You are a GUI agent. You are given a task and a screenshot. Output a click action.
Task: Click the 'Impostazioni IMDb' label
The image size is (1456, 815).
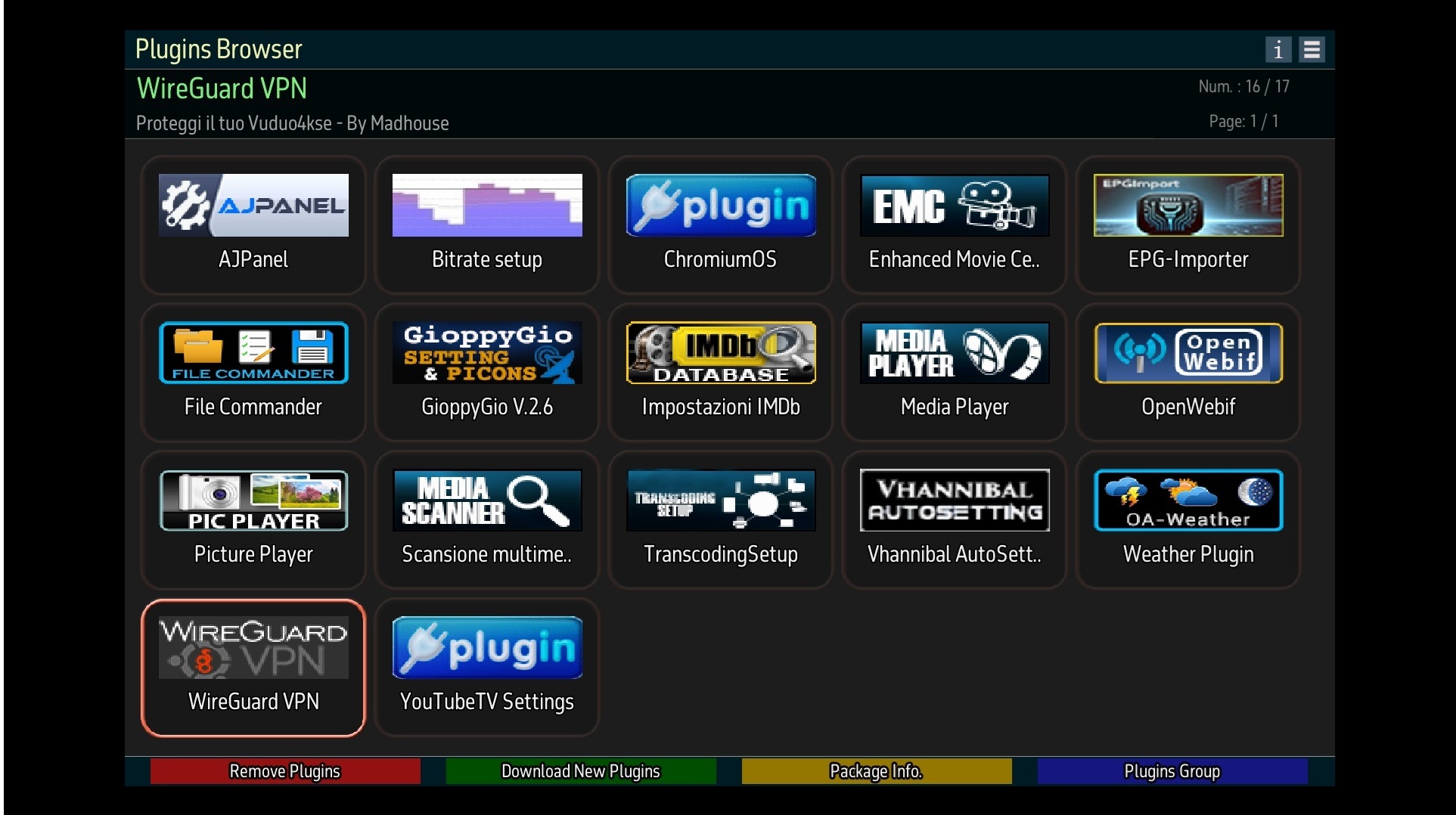point(721,407)
